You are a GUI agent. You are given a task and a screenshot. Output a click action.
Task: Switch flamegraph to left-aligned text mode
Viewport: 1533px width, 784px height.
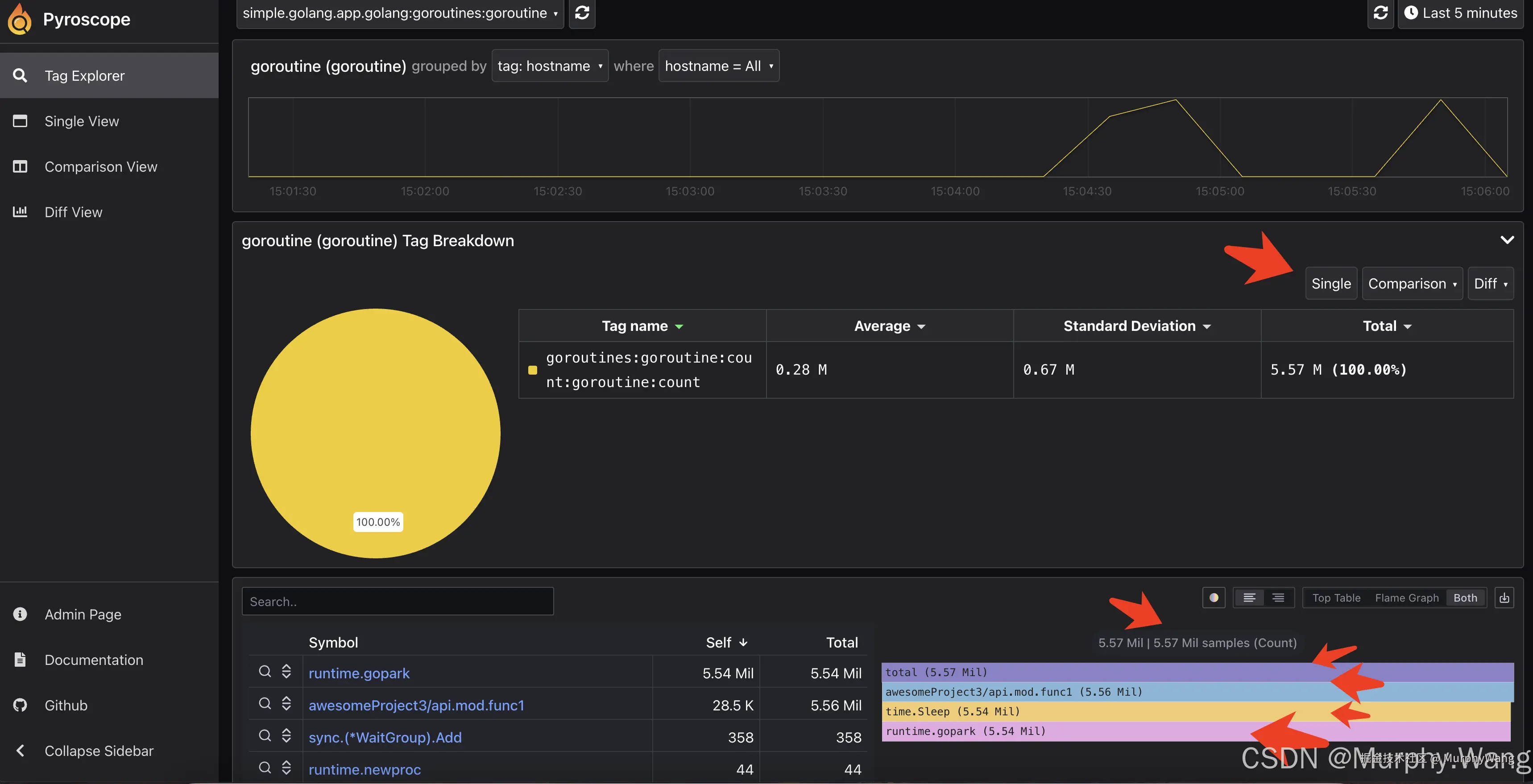[1249, 598]
